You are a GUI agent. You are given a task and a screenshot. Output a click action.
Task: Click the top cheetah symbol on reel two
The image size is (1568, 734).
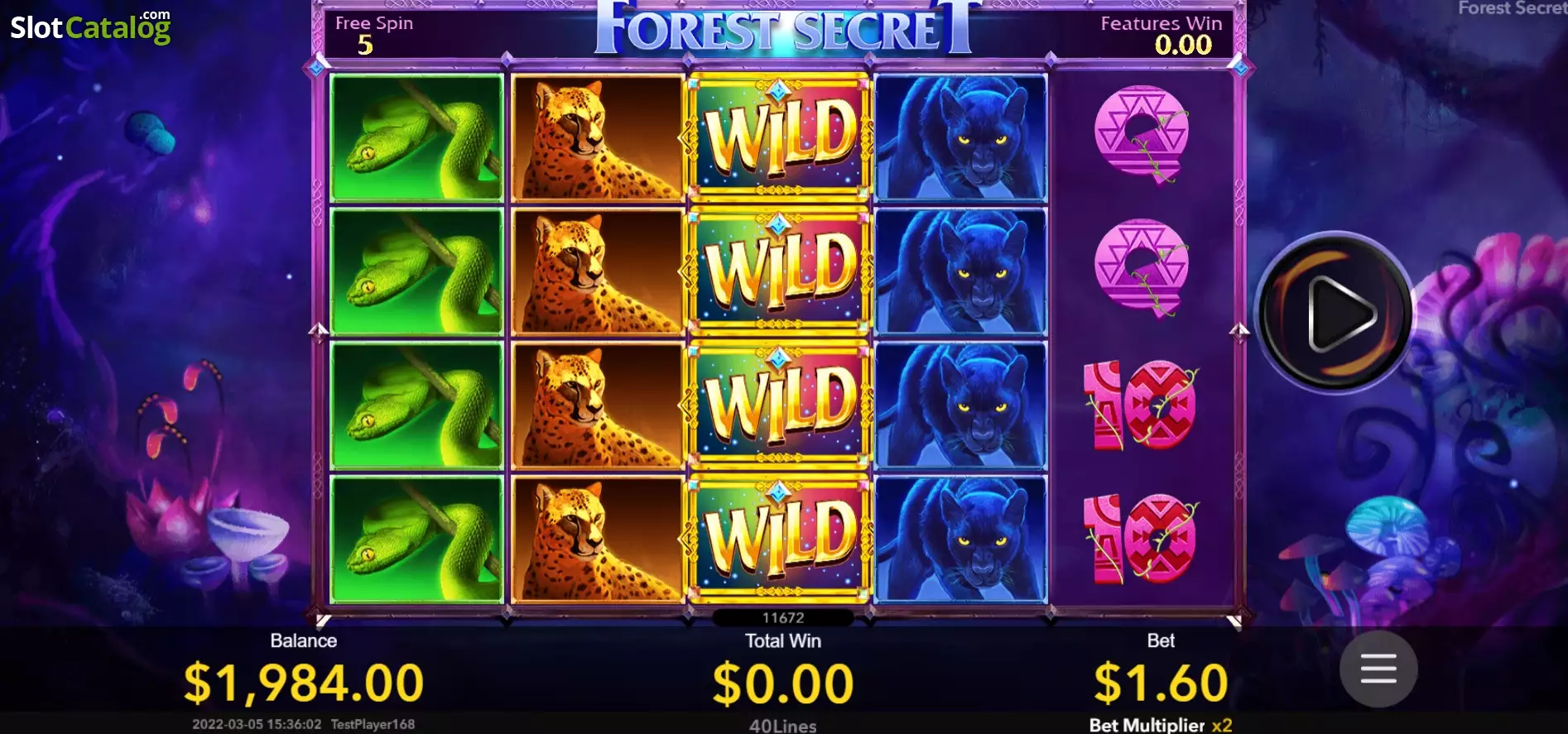pyautogui.click(x=598, y=138)
